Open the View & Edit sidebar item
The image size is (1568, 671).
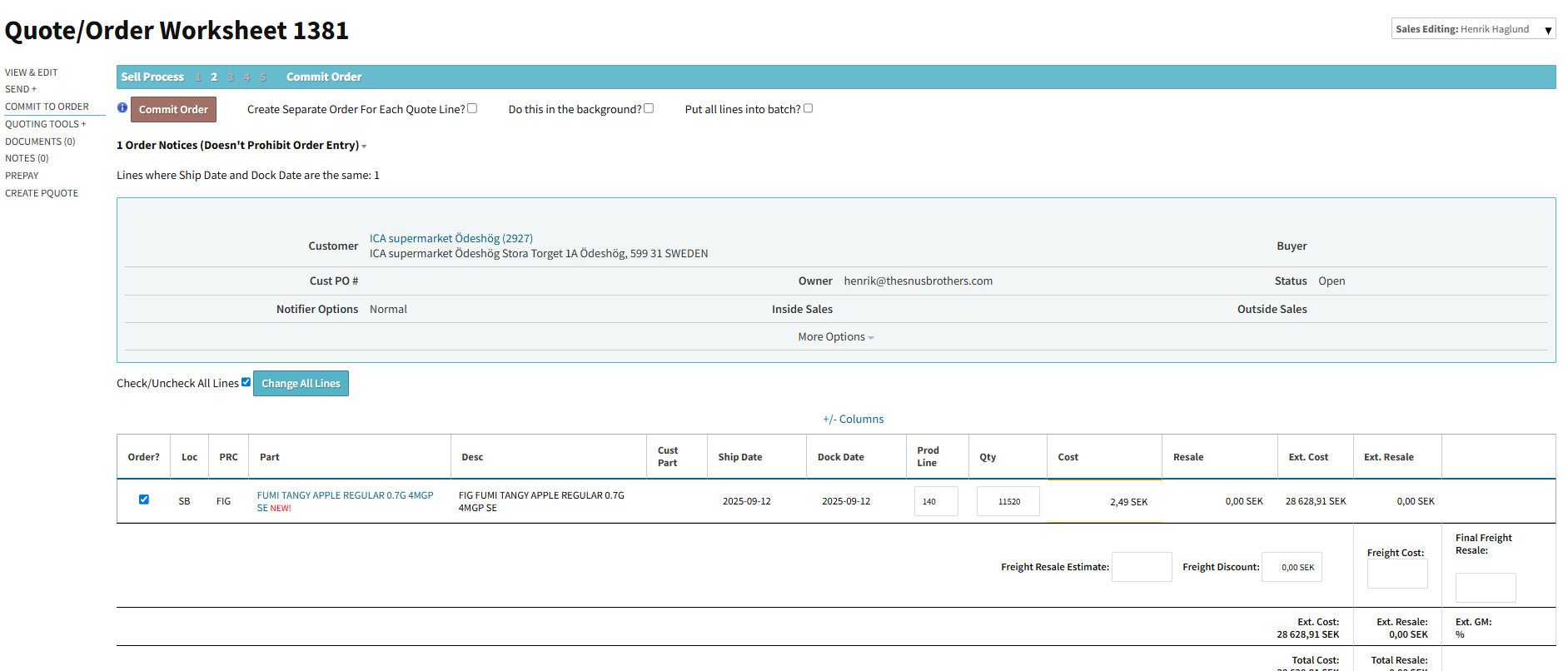(x=32, y=72)
